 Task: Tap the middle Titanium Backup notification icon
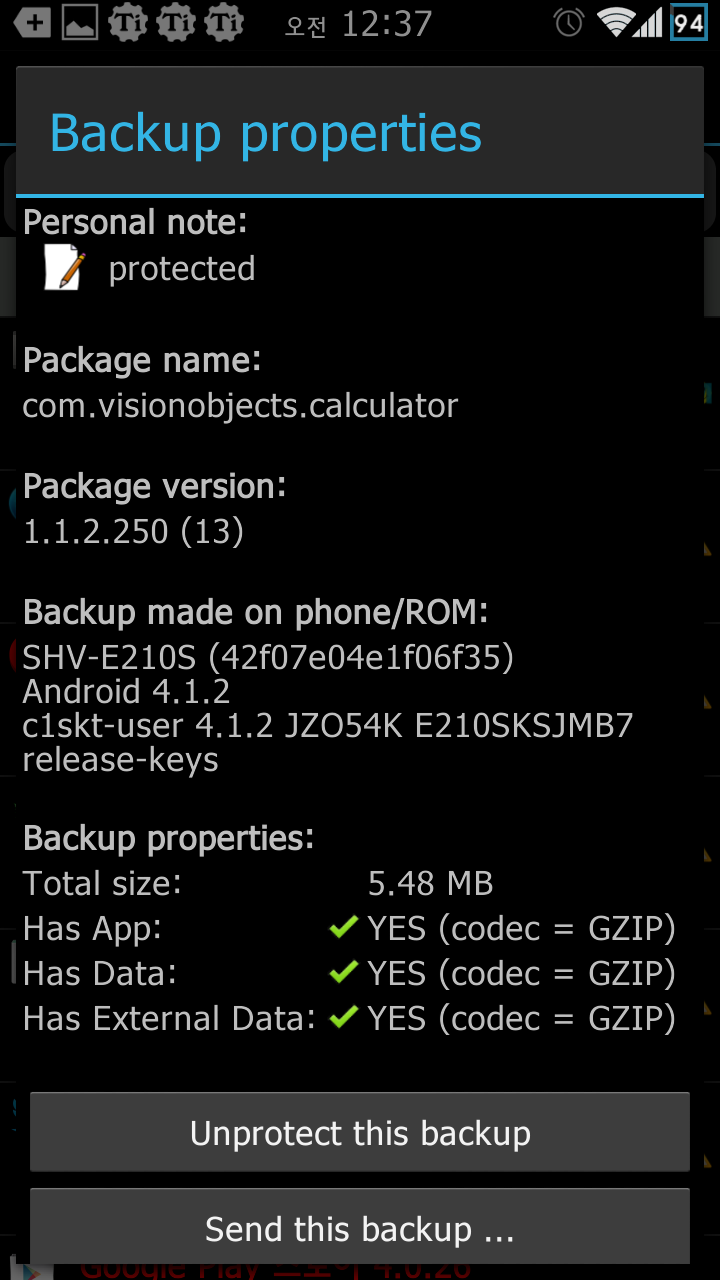(x=176, y=23)
